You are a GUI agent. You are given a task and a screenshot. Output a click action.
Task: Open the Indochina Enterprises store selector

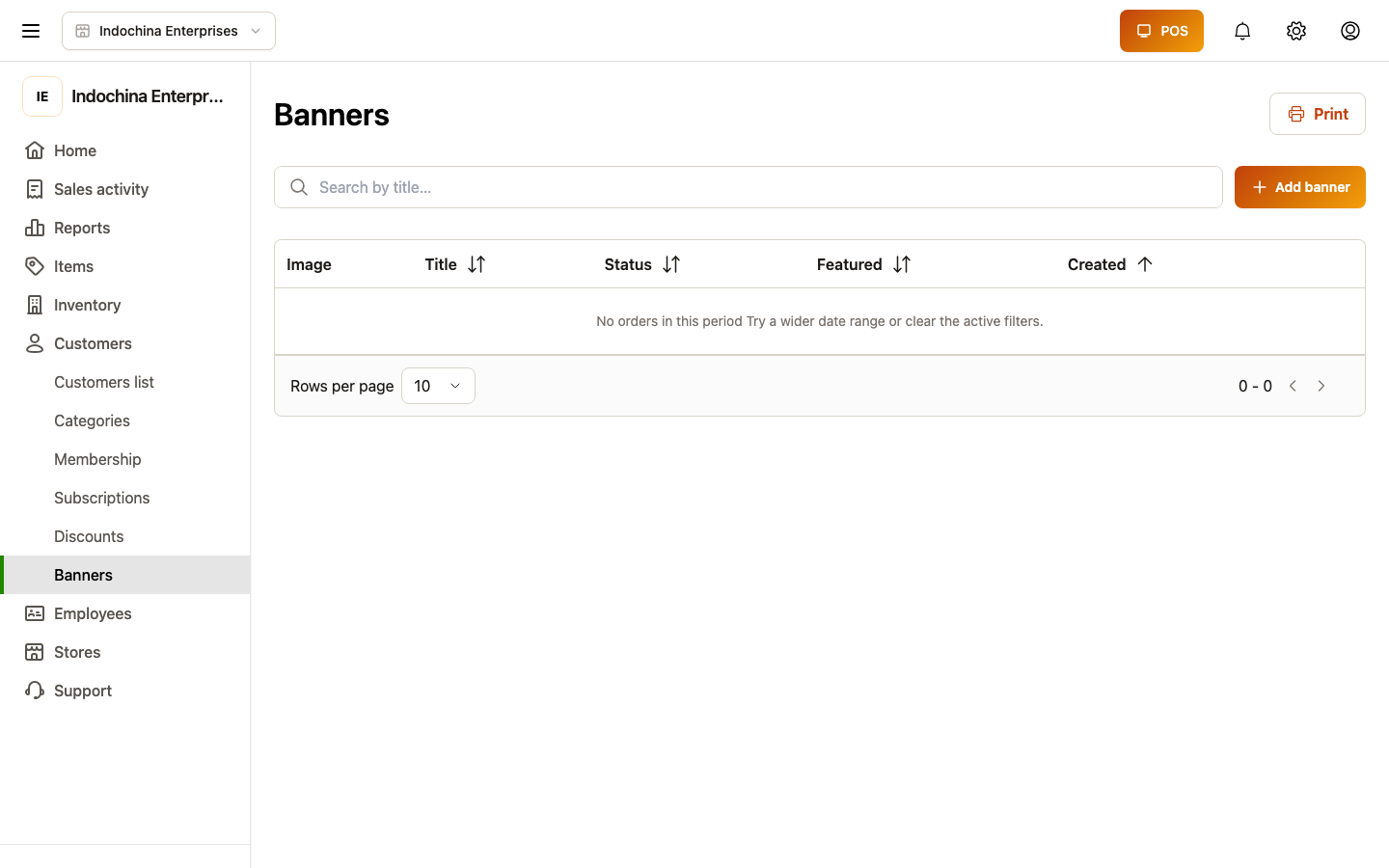pos(169,31)
